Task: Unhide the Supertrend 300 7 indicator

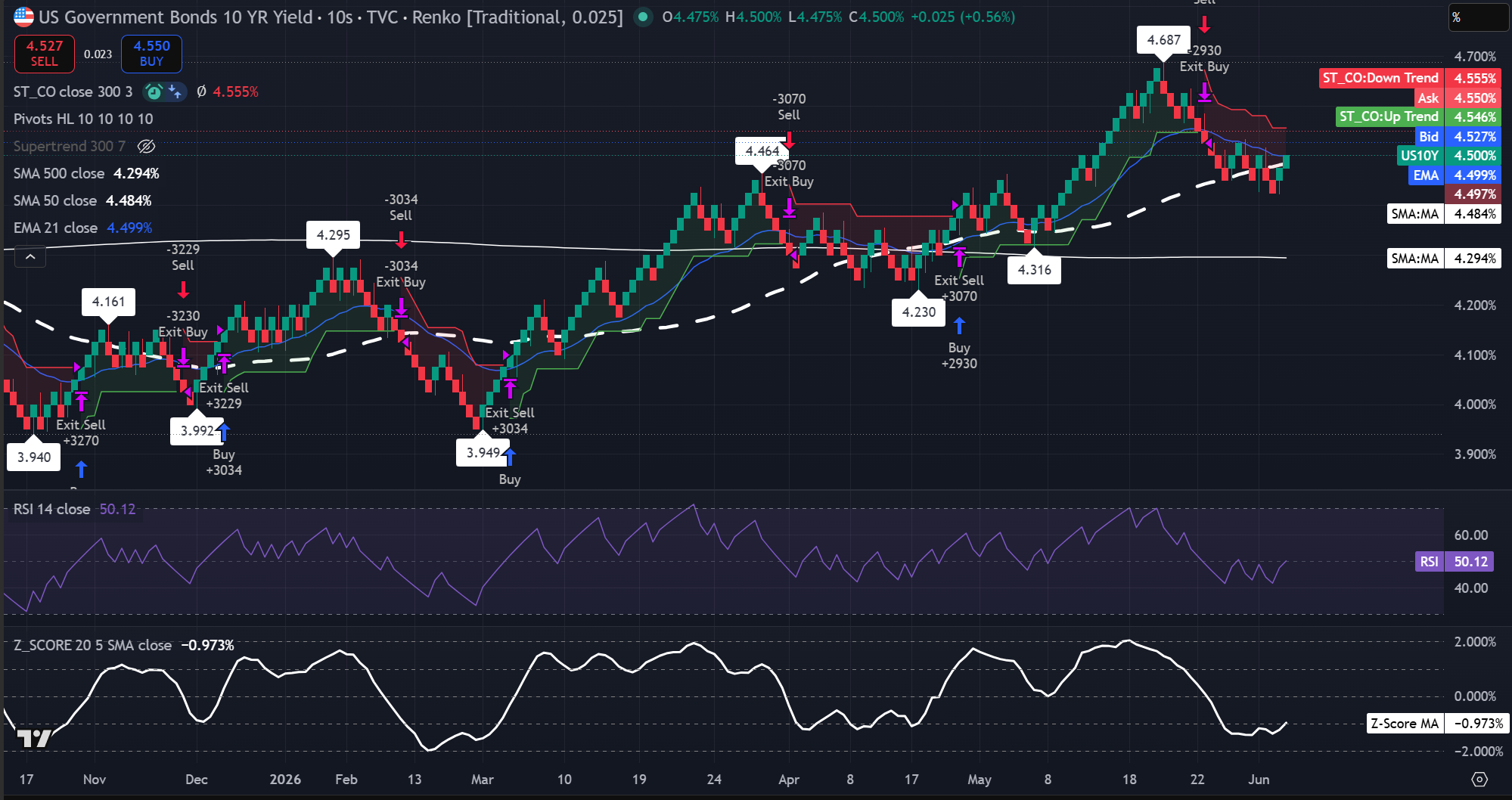Action: [147, 146]
